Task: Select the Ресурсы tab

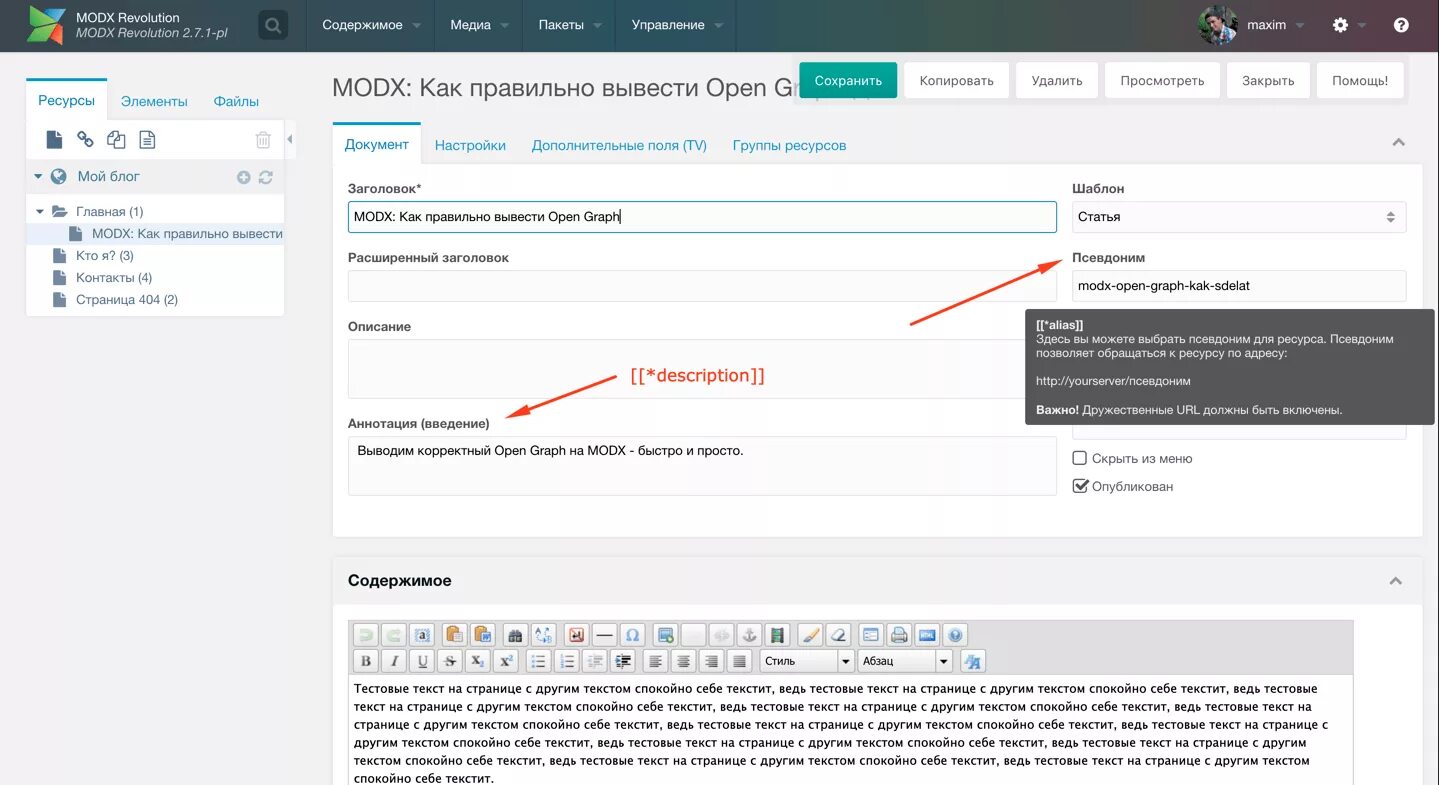Action: [x=66, y=100]
